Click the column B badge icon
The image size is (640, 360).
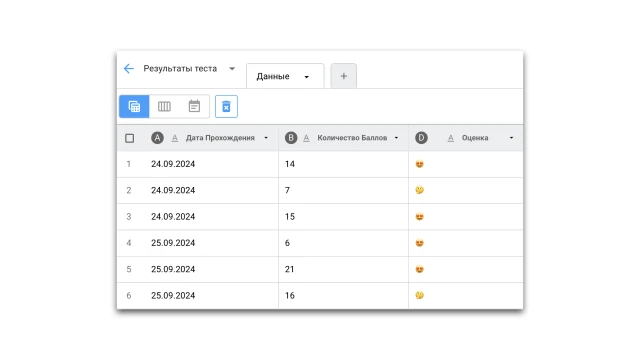click(291, 138)
